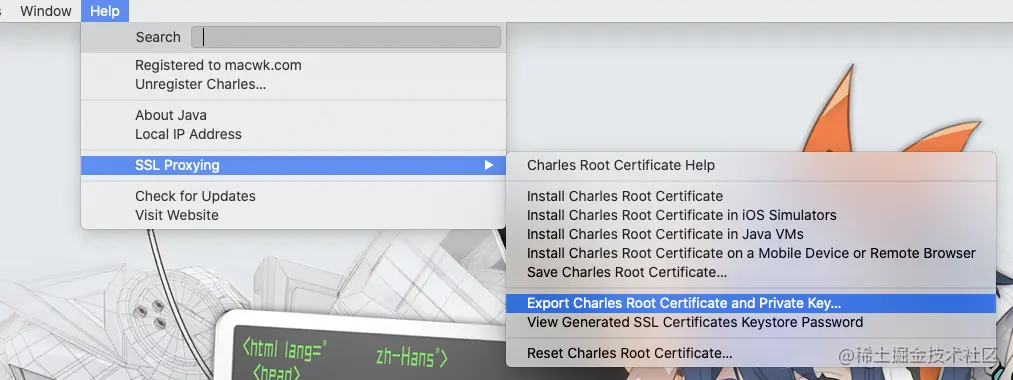Image resolution: width=1013 pixels, height=380 pixels.
Task: Expand the SSL Proxying submenu arrow
Action: pyautogui.click(x=489, y=165)
